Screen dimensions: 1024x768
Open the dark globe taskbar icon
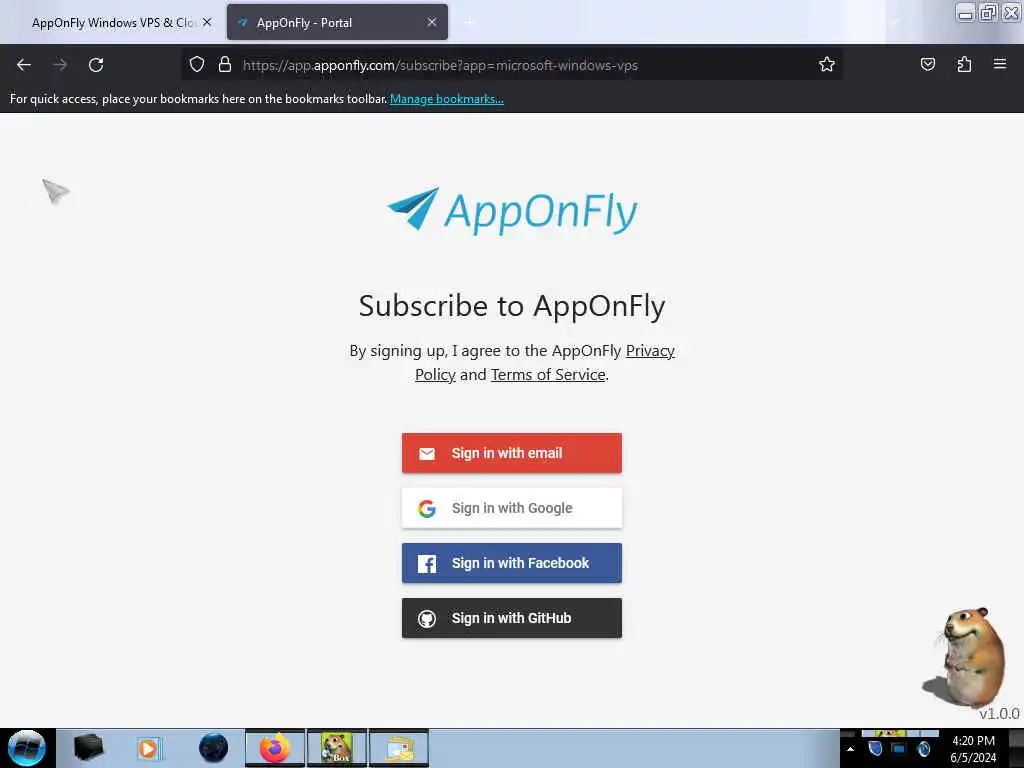click(213, 748)
